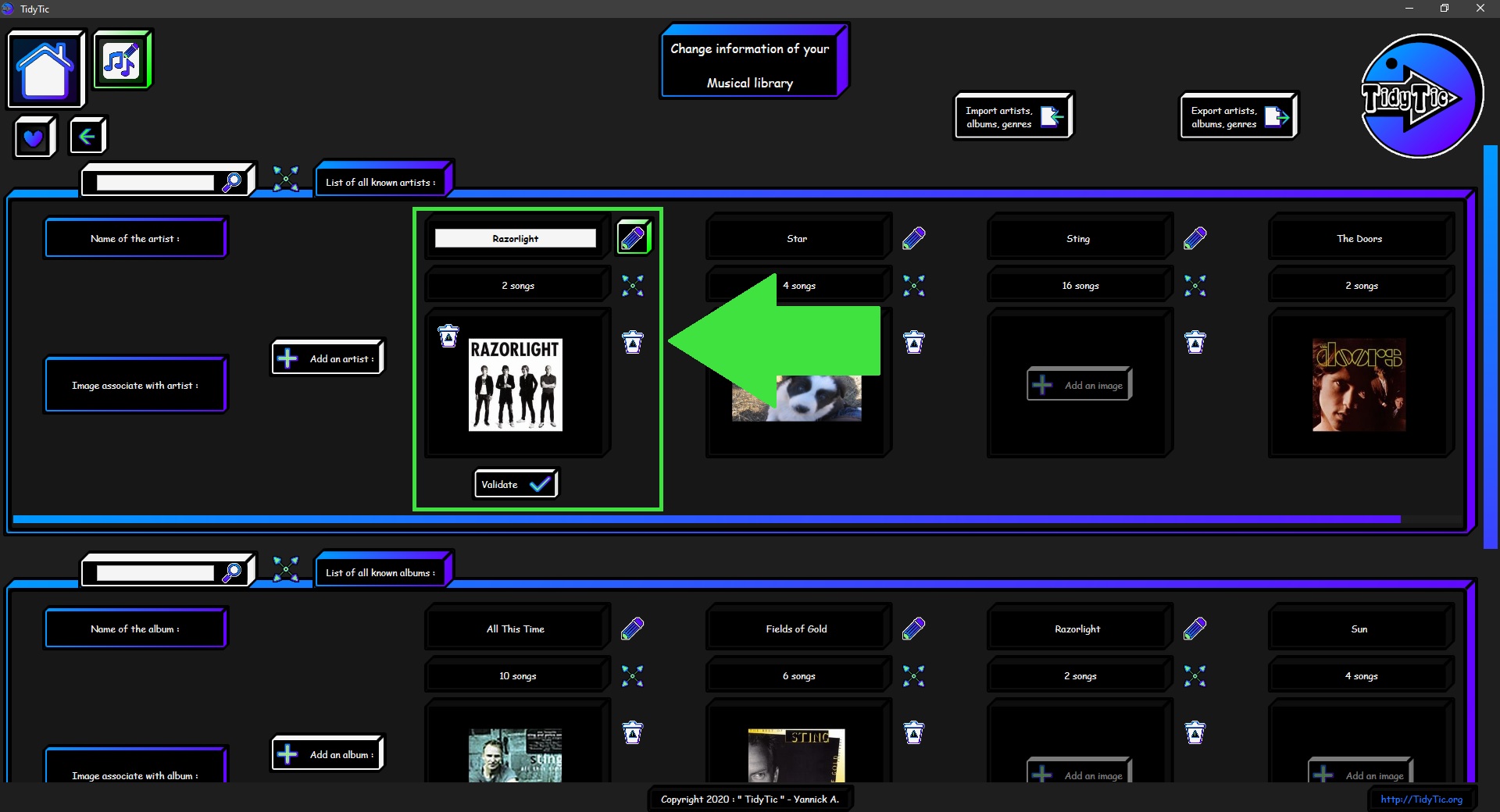Expand Razorlight album's 2 songs
Image resolution: width=1500 pixels, height=812 pixels.
click(1195, 676)
